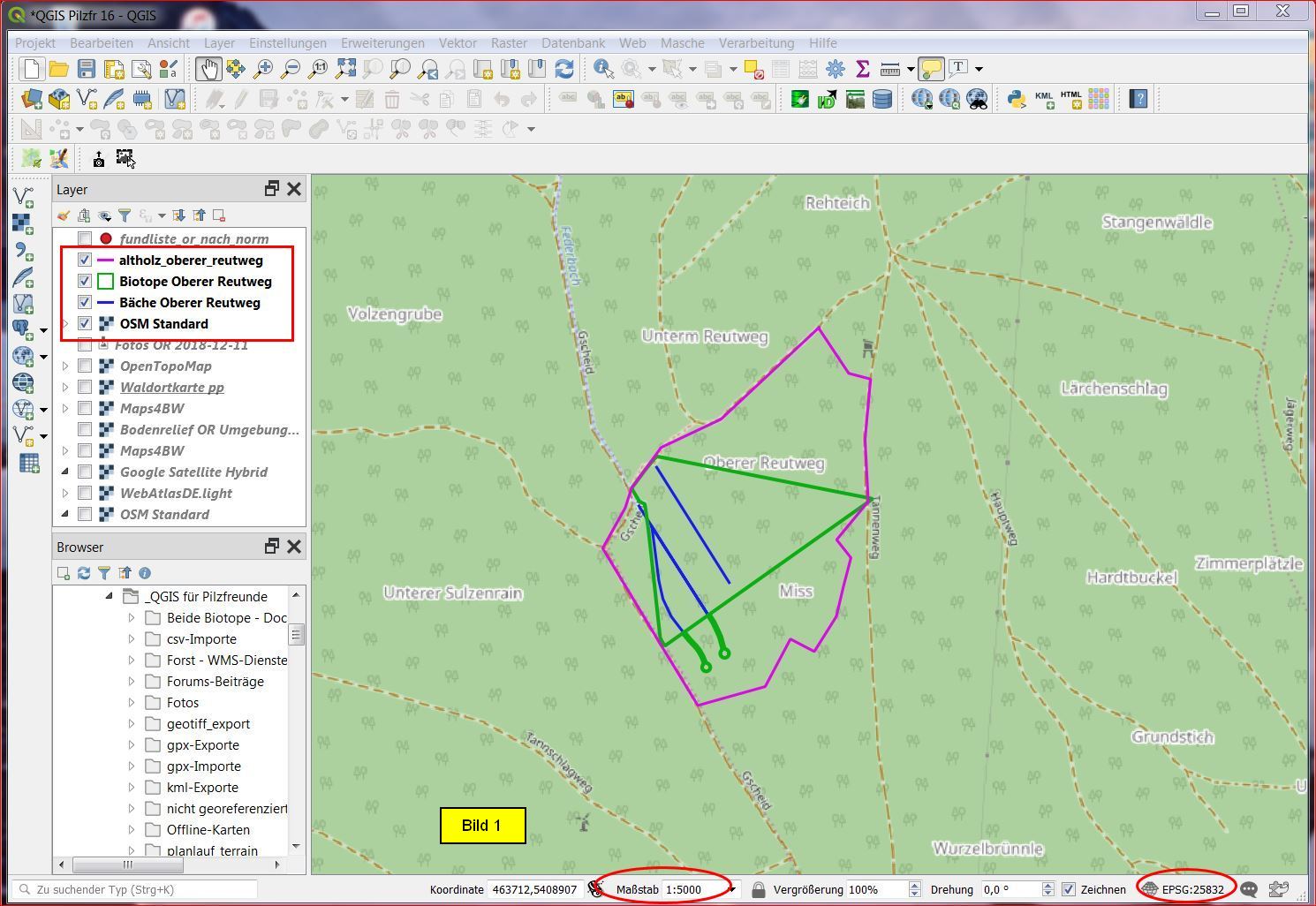Open the Python console
The image size is (1316, 906).
tap(1016, 99)
